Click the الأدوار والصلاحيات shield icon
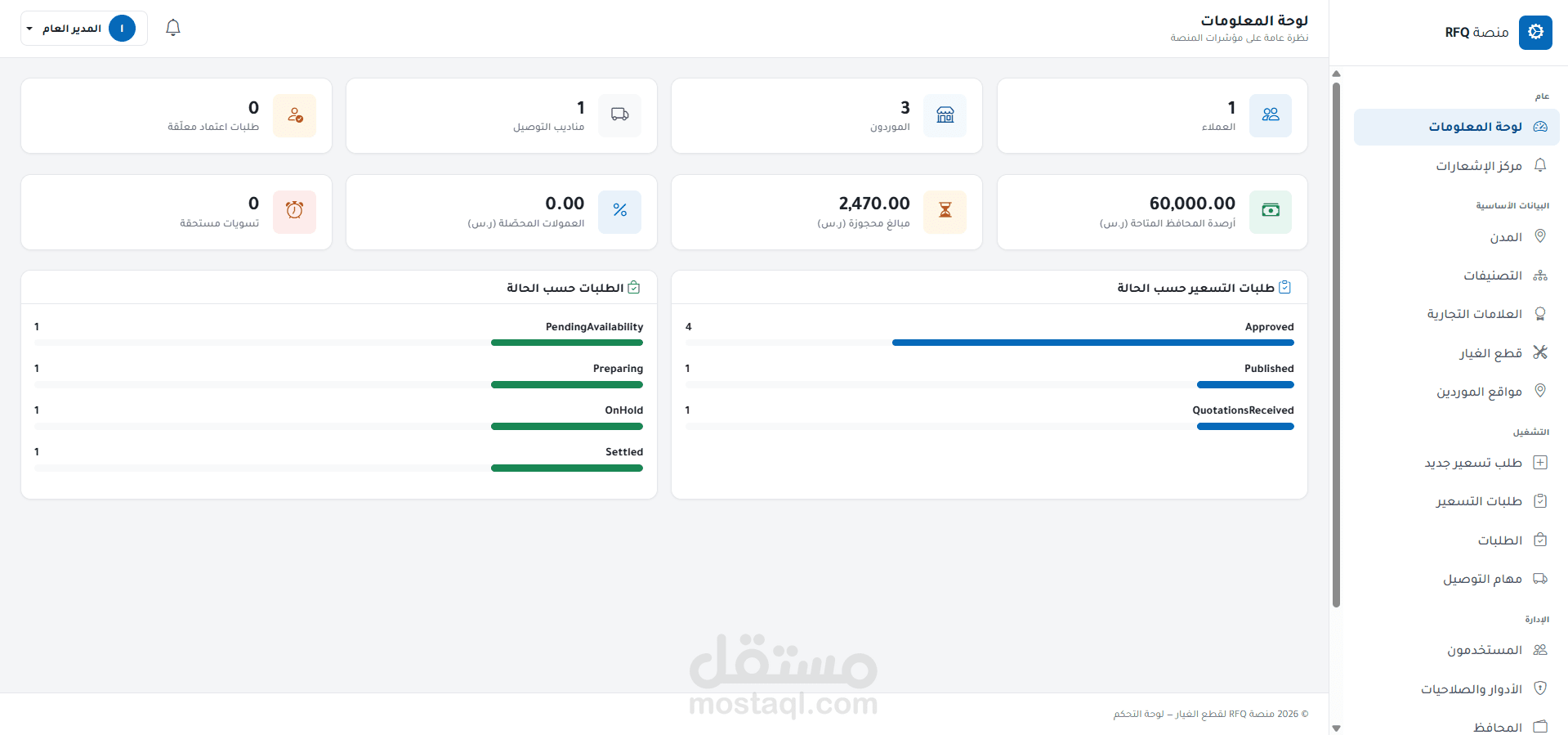 (x=1540, y=688)
